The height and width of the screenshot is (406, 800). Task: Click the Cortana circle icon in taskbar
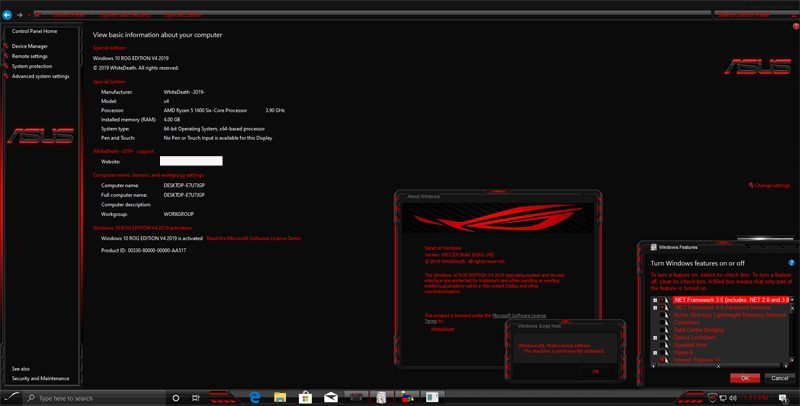point(176,398)
